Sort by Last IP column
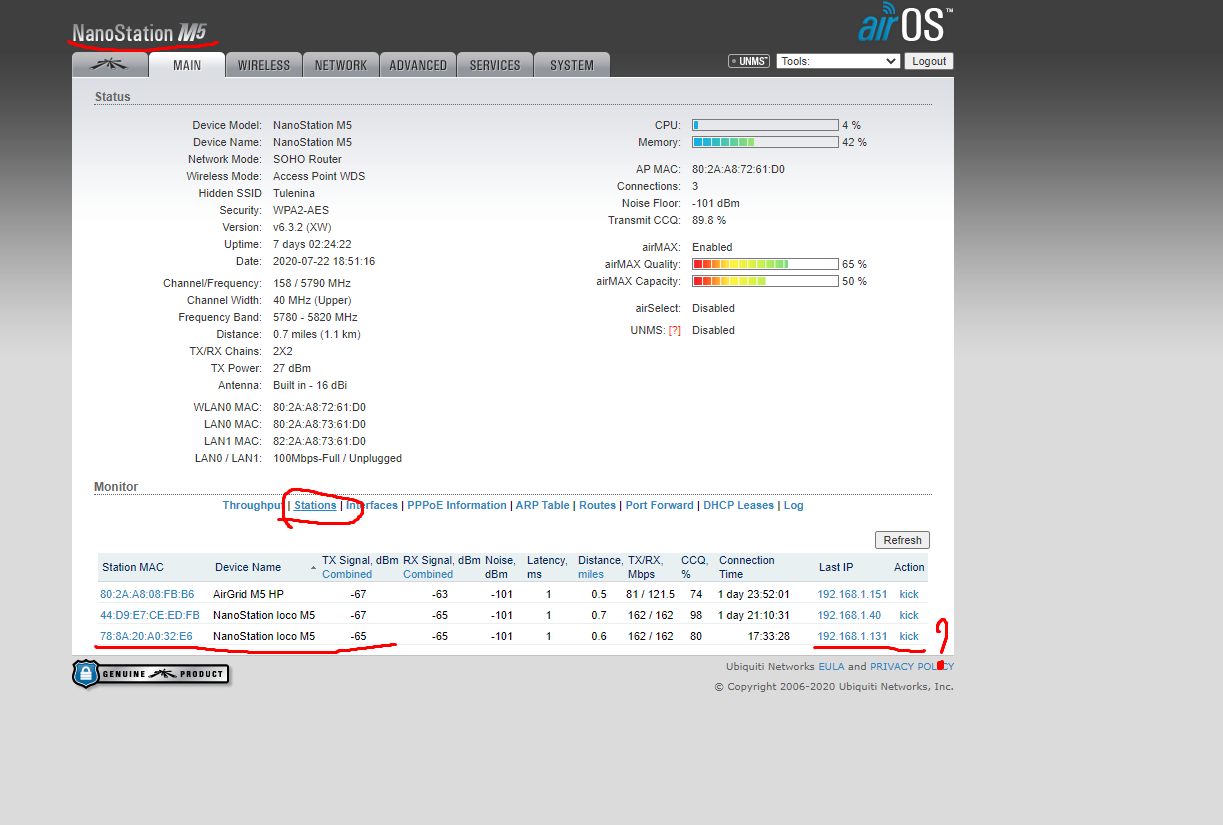 [x=836, y=567]
